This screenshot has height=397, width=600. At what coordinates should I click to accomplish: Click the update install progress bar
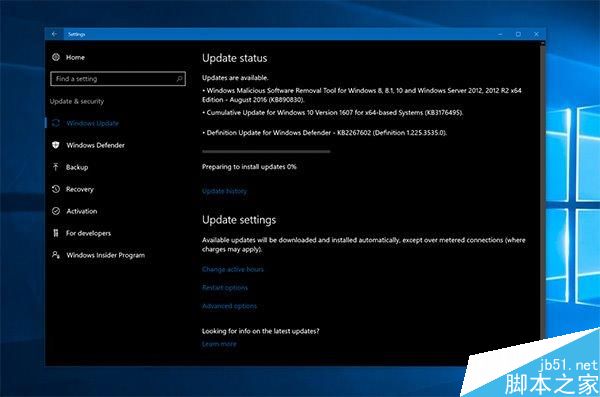pos(266,152)
